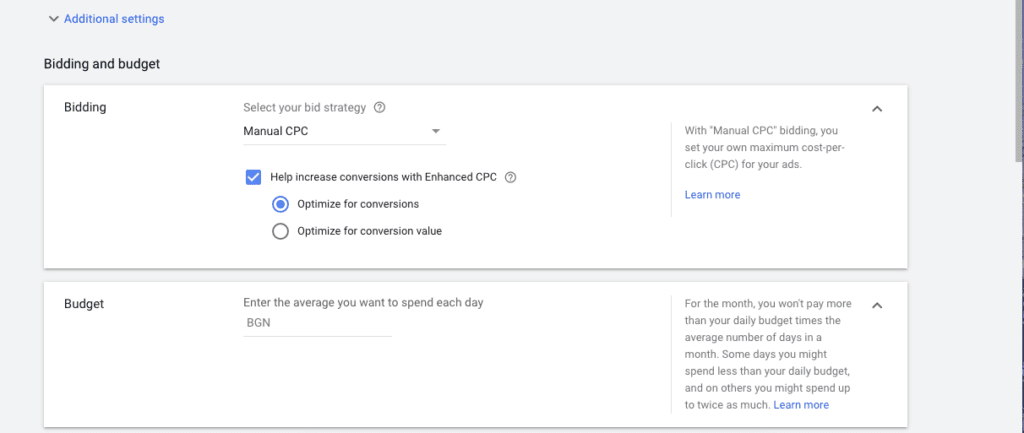
Task: Select Optimize for conversion value option
Action: tap(280, 231)
